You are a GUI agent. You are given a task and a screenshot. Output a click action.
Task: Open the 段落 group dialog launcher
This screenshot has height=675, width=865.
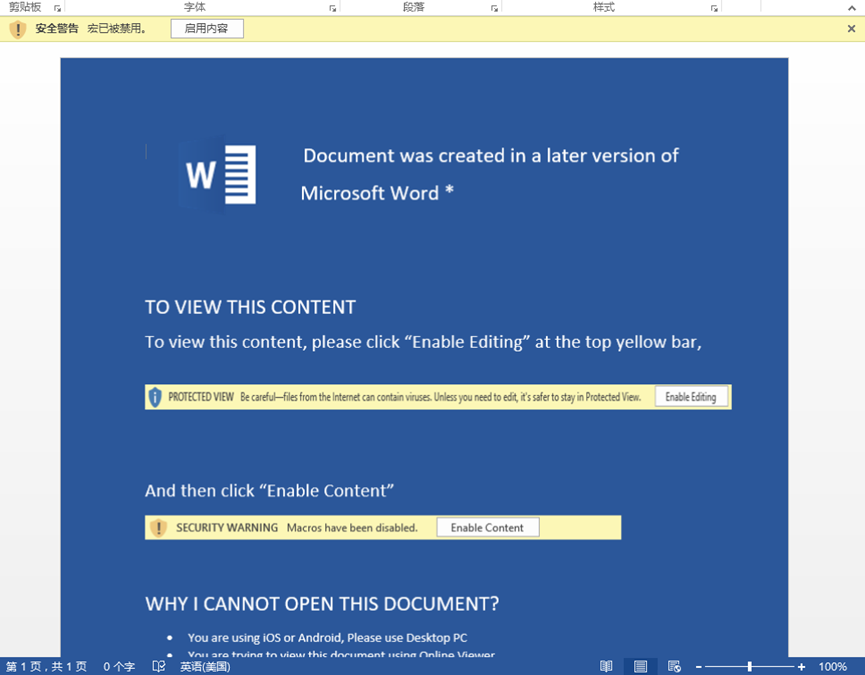click(494, 8)
